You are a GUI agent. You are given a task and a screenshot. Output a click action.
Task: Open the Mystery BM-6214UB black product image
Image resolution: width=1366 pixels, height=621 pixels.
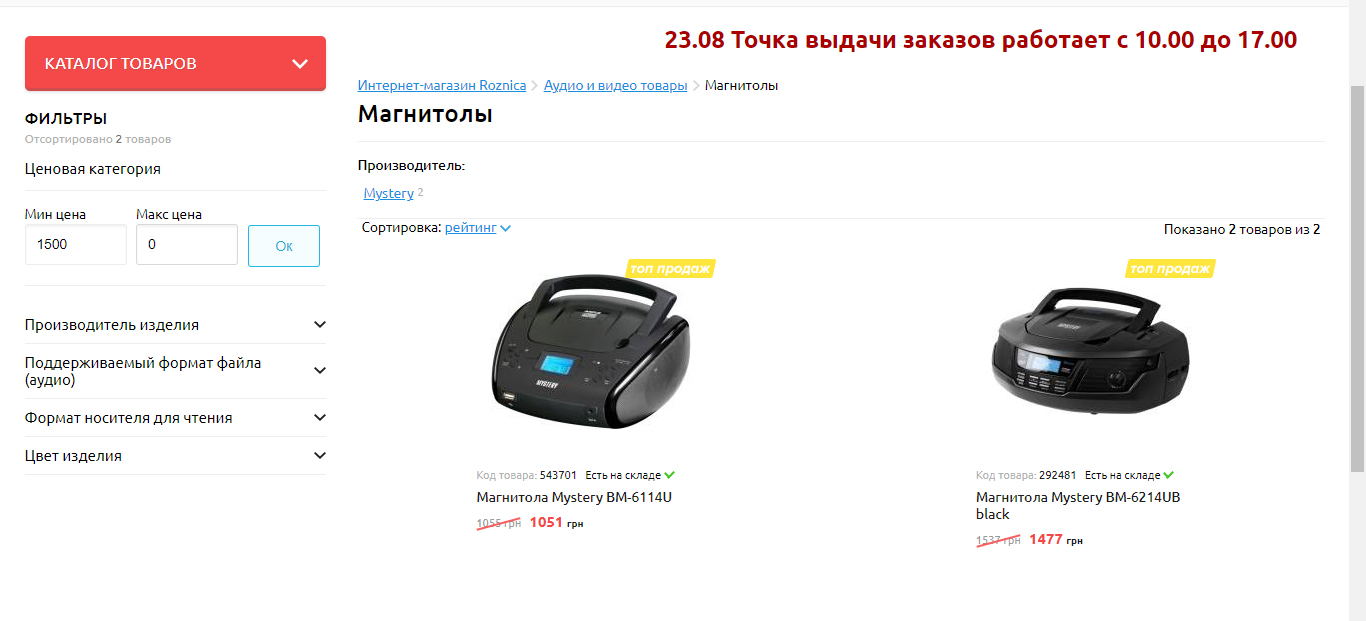click(x=1089, y=350)
